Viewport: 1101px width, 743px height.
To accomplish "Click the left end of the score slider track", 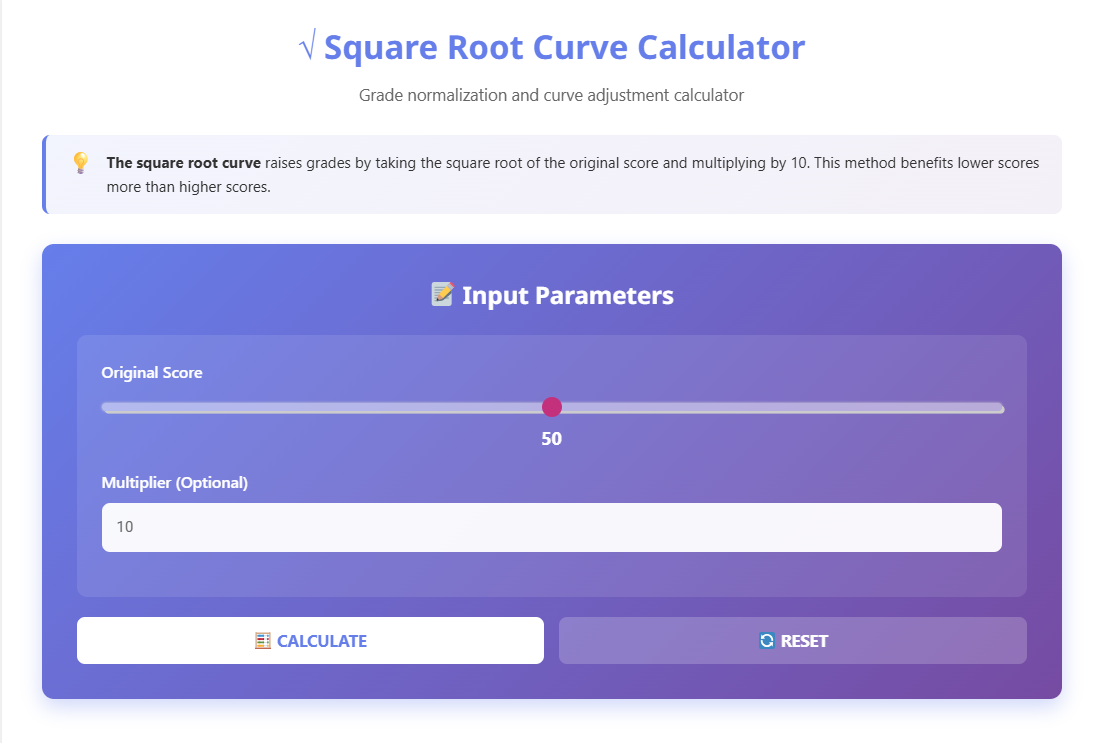I will pos(106,407).
